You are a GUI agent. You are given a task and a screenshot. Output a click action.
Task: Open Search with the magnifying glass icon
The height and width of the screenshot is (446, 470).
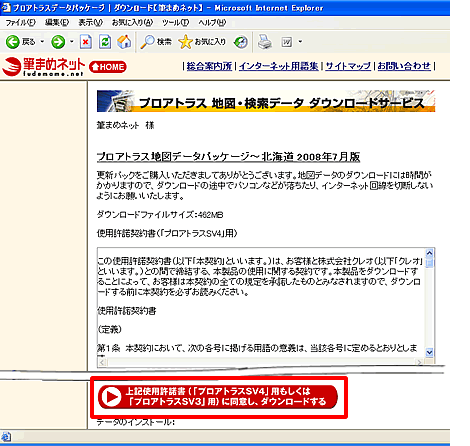click(x=147, y=42)
